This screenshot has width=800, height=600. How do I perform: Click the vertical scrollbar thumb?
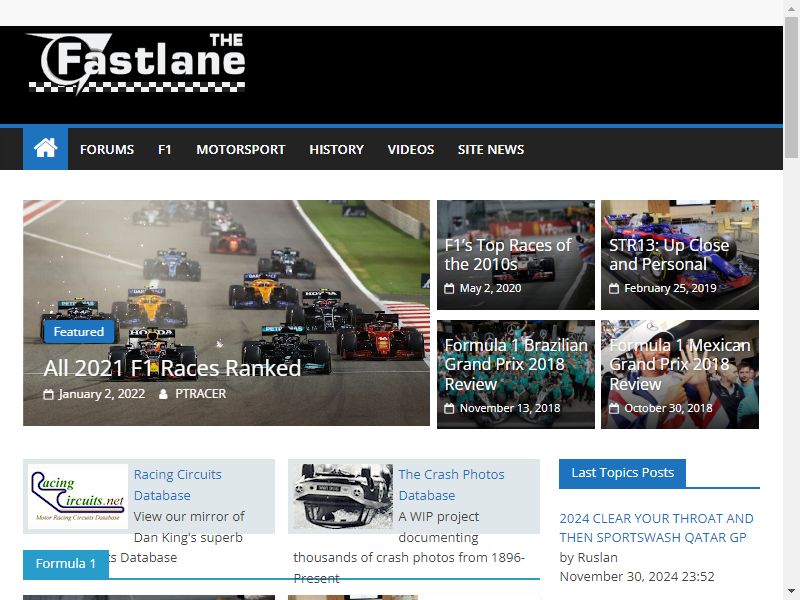coord(791,87)
